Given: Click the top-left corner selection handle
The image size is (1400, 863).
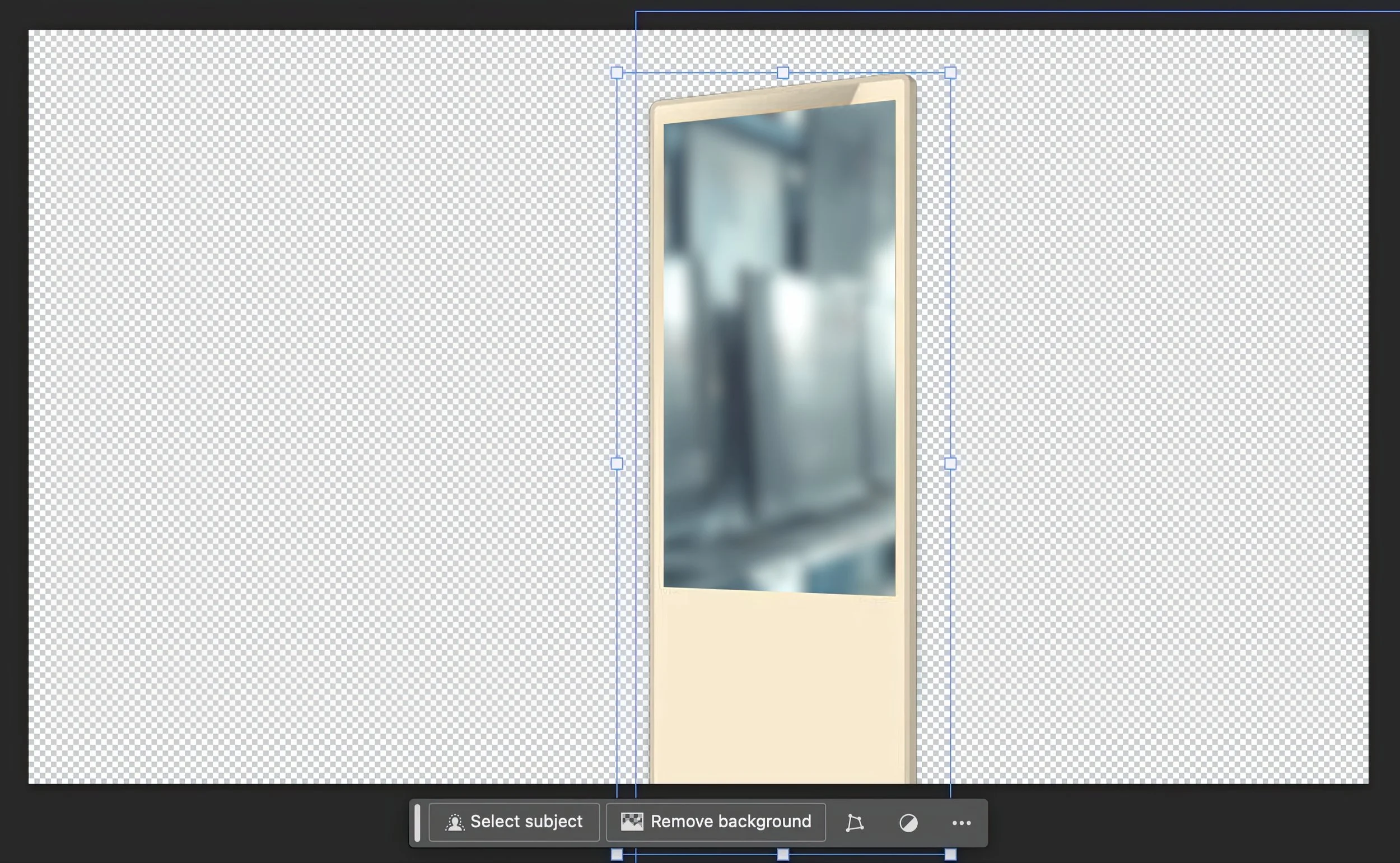Looking at the screenshot, I should 618,72.
